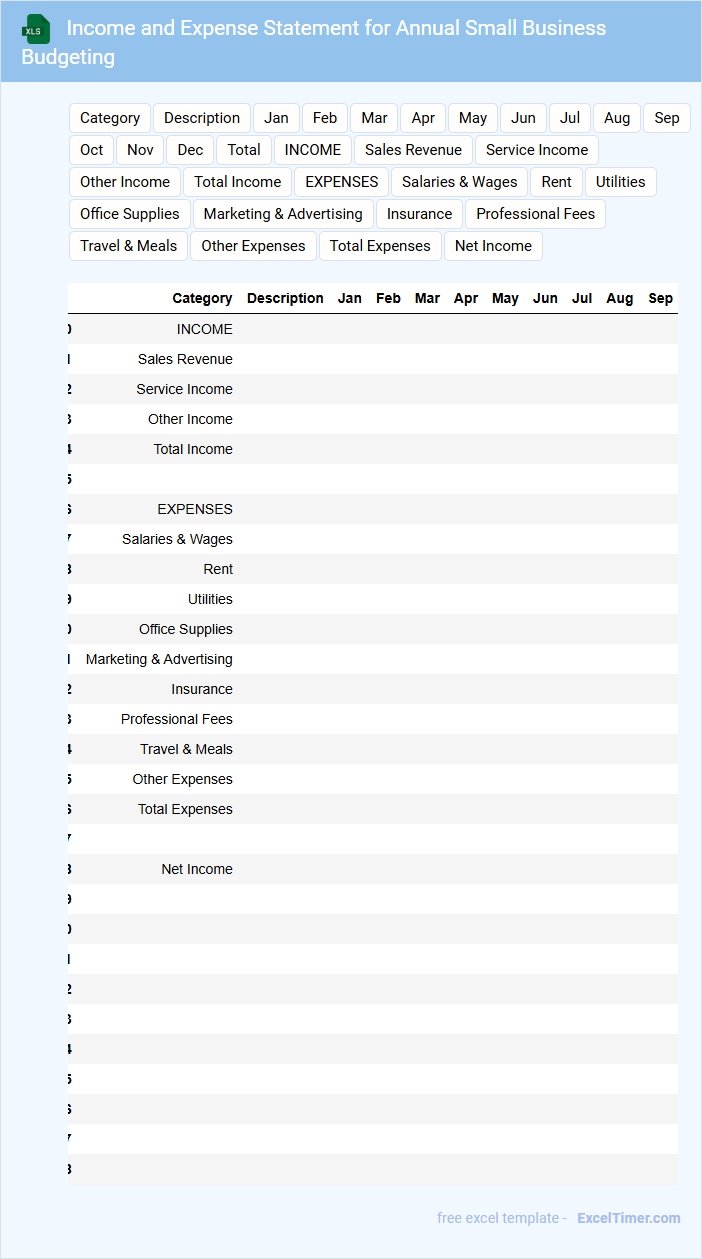Viewport: 702px width, 1259px height.
Task: Open the Office Supplies tag
Action: [x=130, y=214]
